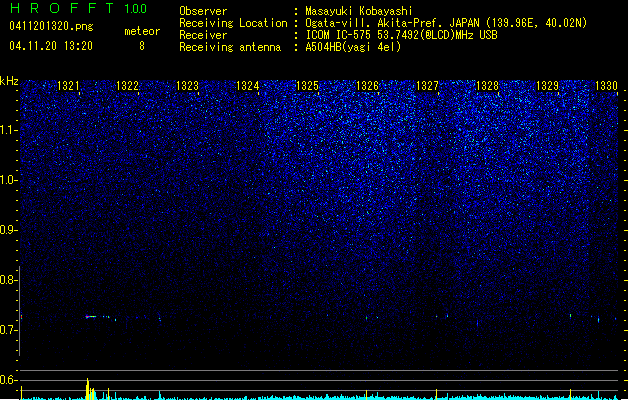Click the Observer label
The height and width of the screenshot is (400, 629).
pyautogui.click(x=203, y=11)
